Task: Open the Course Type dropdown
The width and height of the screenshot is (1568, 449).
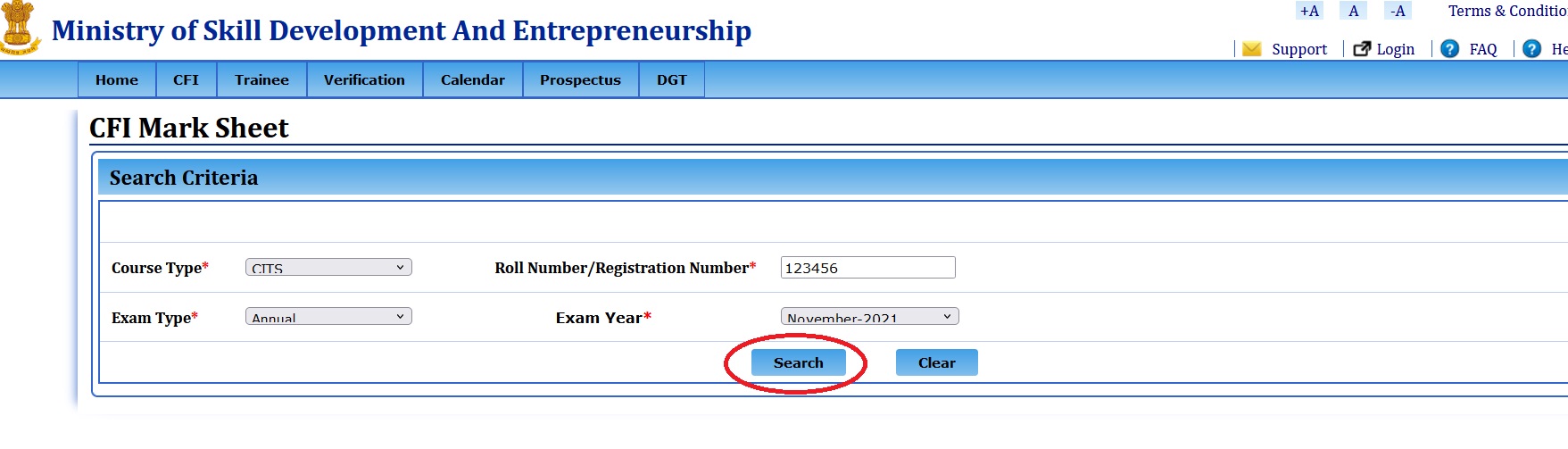Action: tap(328, 267)
